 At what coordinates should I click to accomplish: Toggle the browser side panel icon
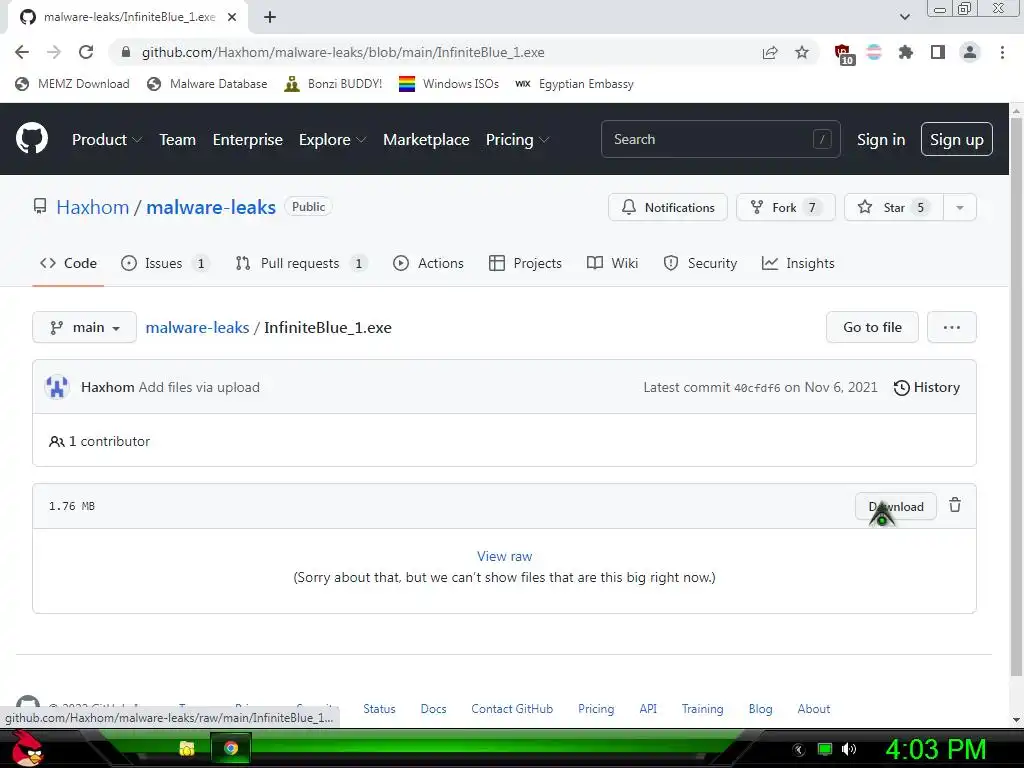(938, 52)
